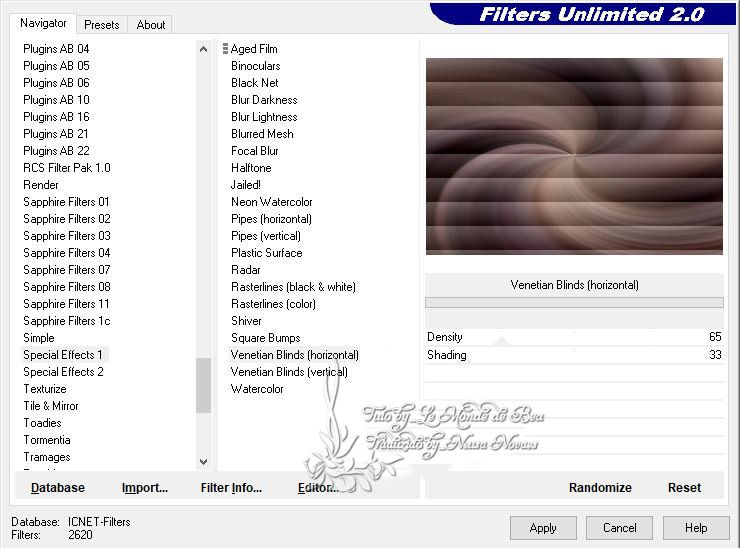740x548 pixels.
Task: Choose the Binoculars filter
Action: pos(255,66)
